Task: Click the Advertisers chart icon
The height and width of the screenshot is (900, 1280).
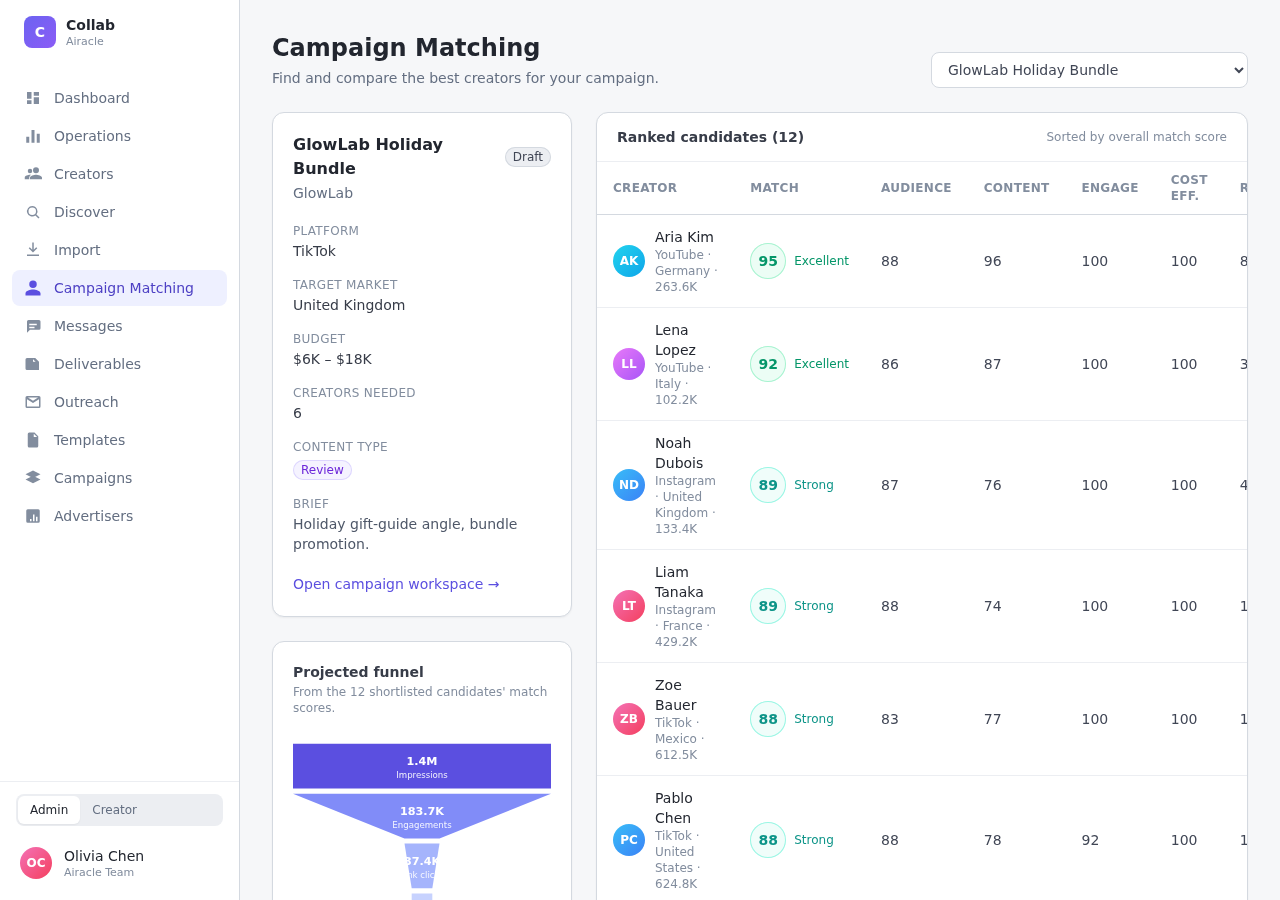Action: 33,516
